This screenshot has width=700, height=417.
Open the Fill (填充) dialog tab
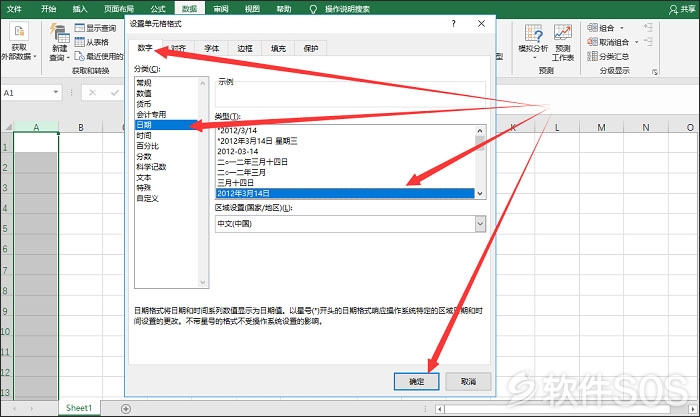click(x=278, y=48)
